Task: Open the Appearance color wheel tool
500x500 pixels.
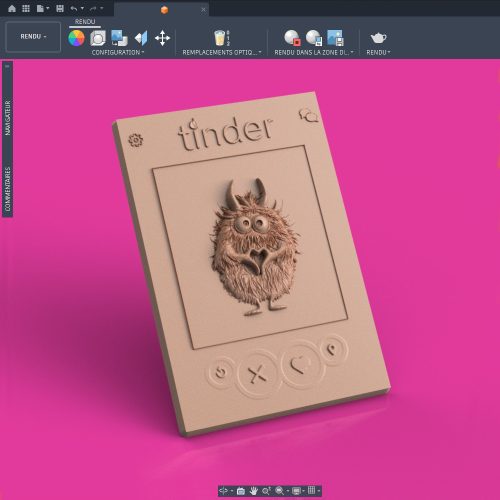Action: point(76,38)
